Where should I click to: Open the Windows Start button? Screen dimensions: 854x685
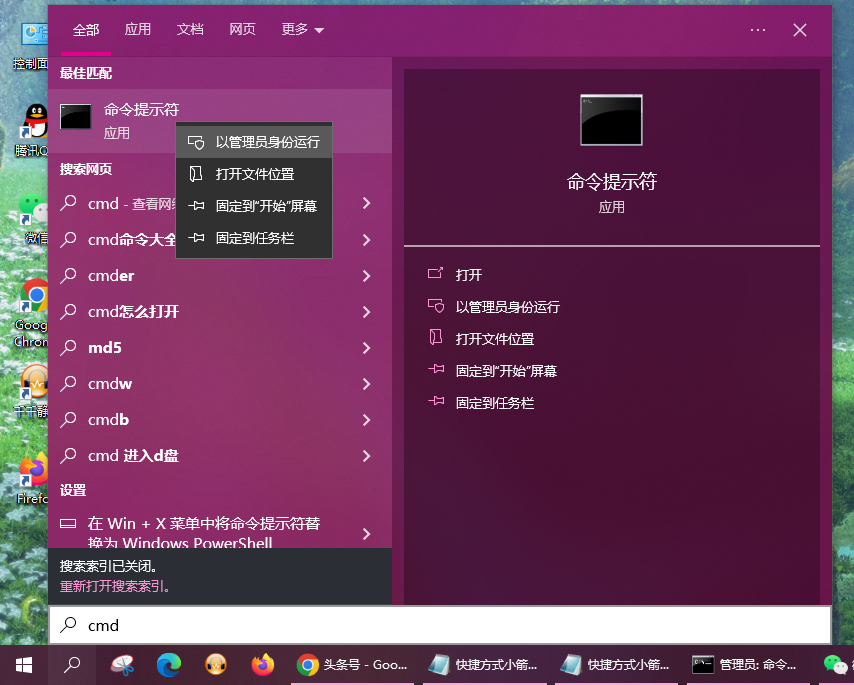point(24,665)
